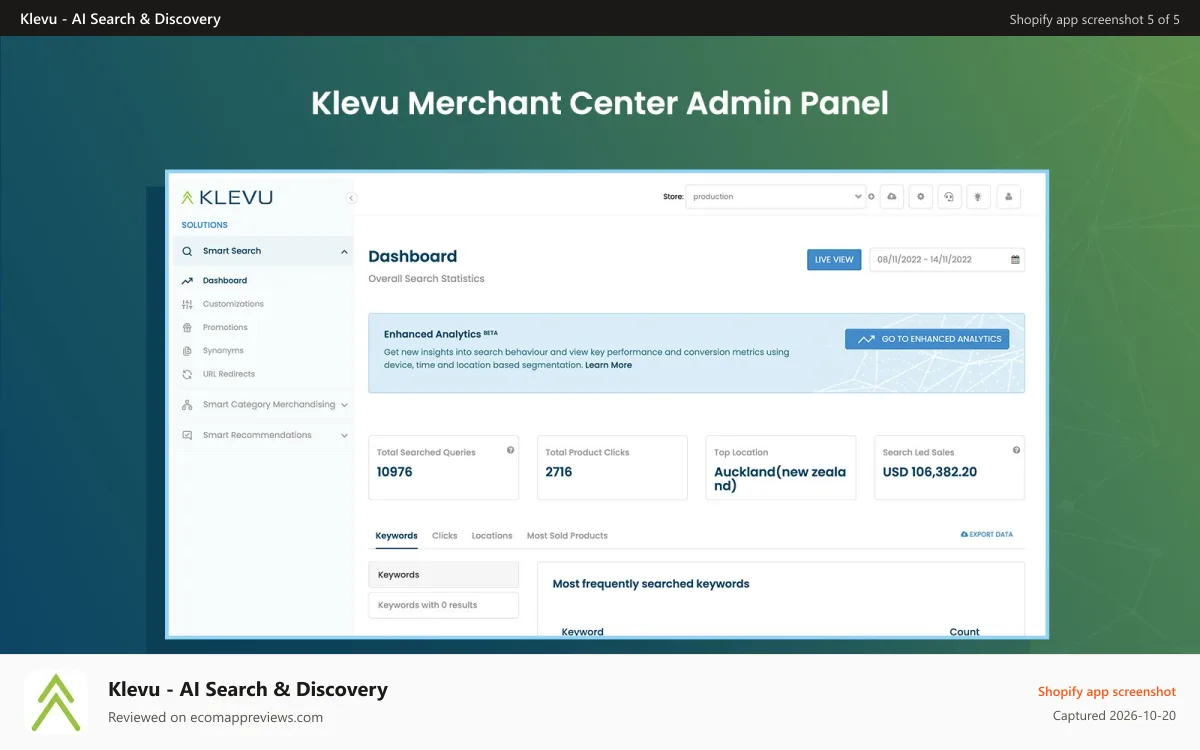Image resolution: width=1200 pixels, height=750 pixels.
Task: Click the value 2716
Action: pos(559,472)
